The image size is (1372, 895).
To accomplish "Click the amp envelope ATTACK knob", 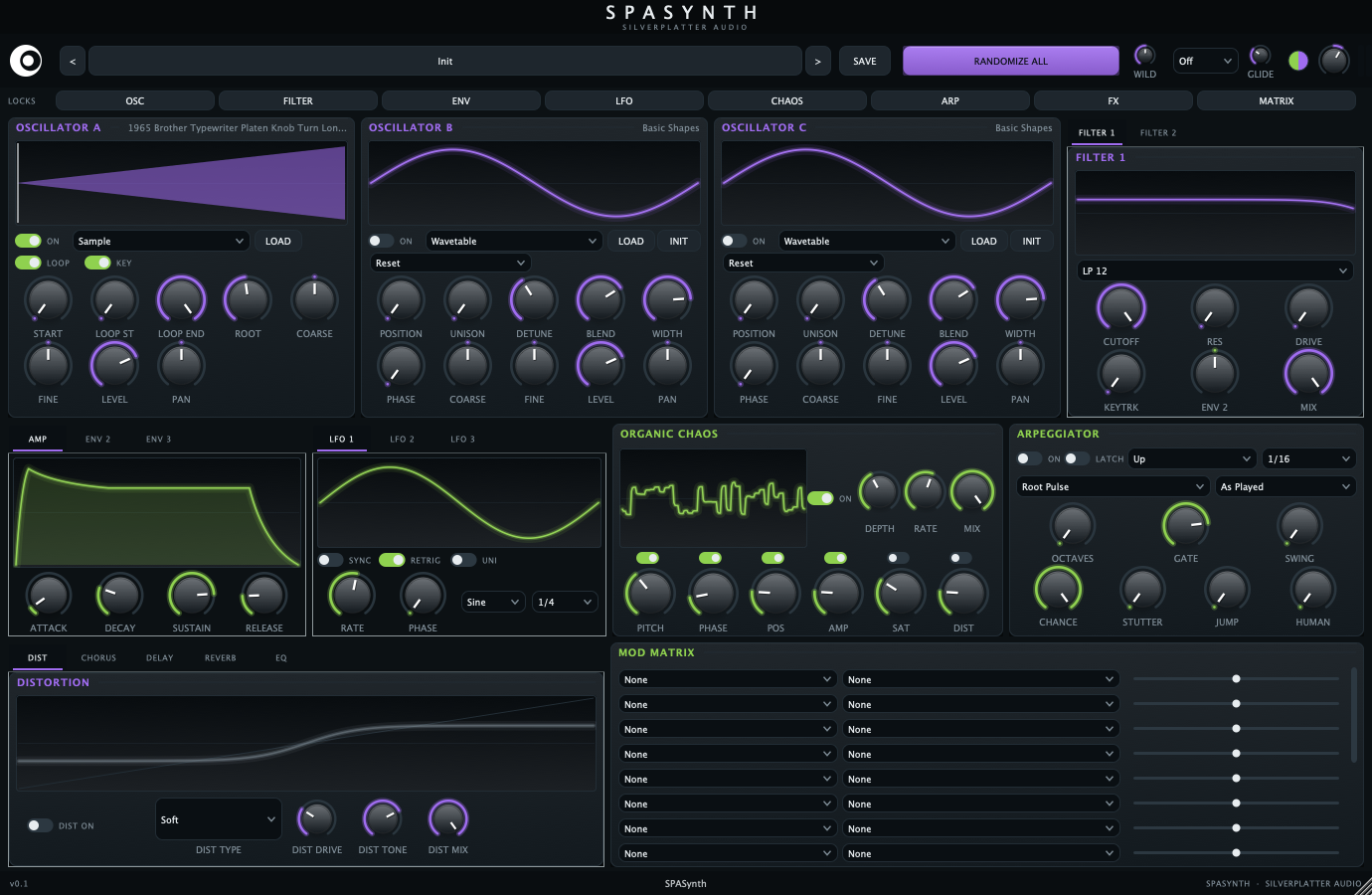I will point(48,595).
